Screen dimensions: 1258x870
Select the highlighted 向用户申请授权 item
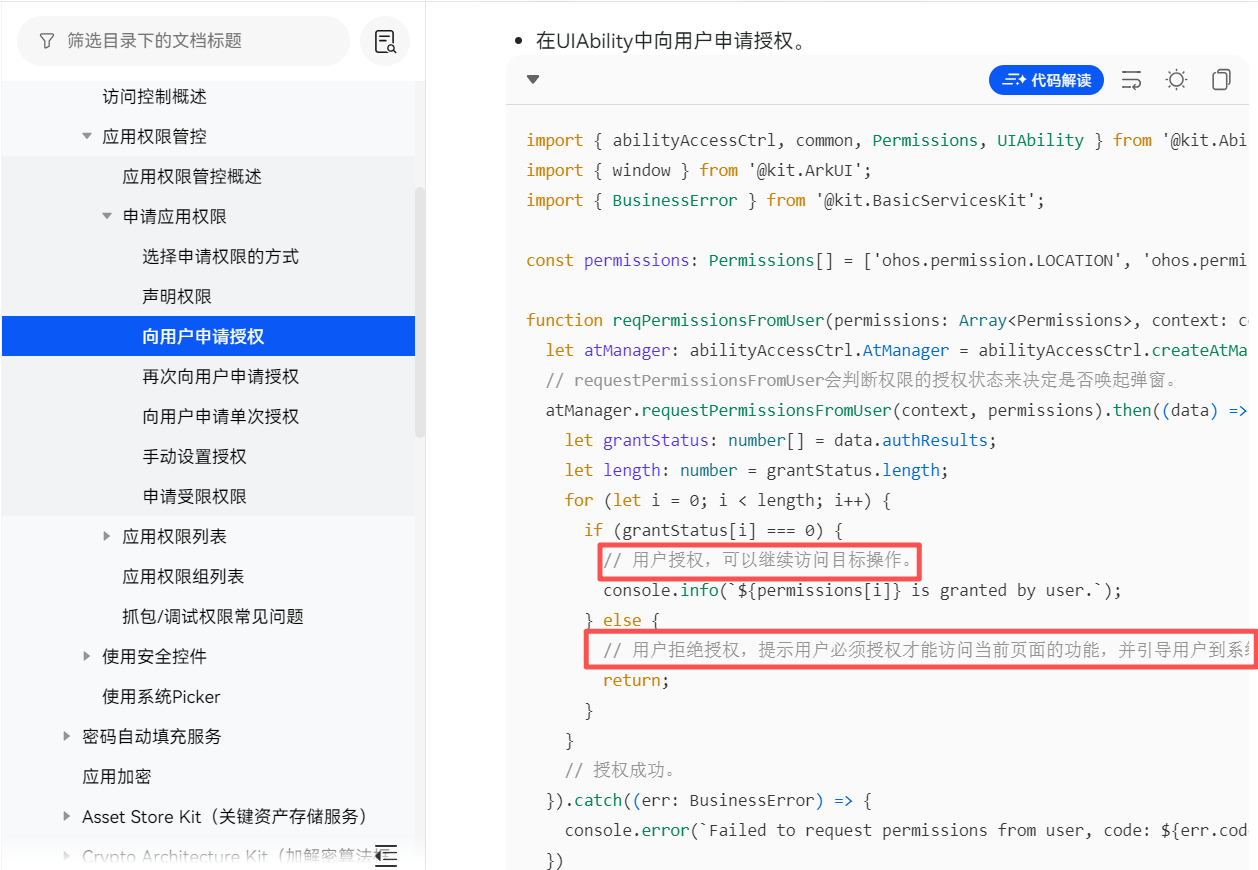[x=208, y=336]
